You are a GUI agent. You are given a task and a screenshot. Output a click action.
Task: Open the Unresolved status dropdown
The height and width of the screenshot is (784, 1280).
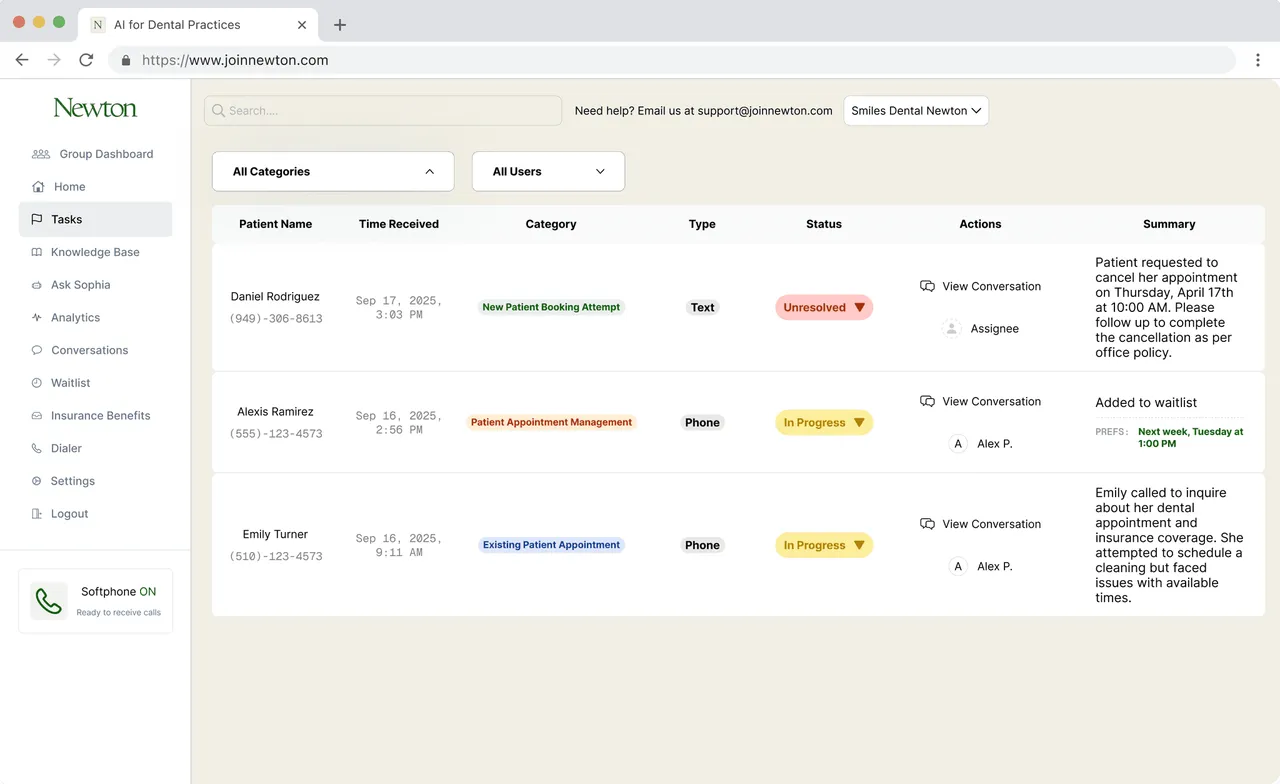pyautogui.click(x=824, y=308)
